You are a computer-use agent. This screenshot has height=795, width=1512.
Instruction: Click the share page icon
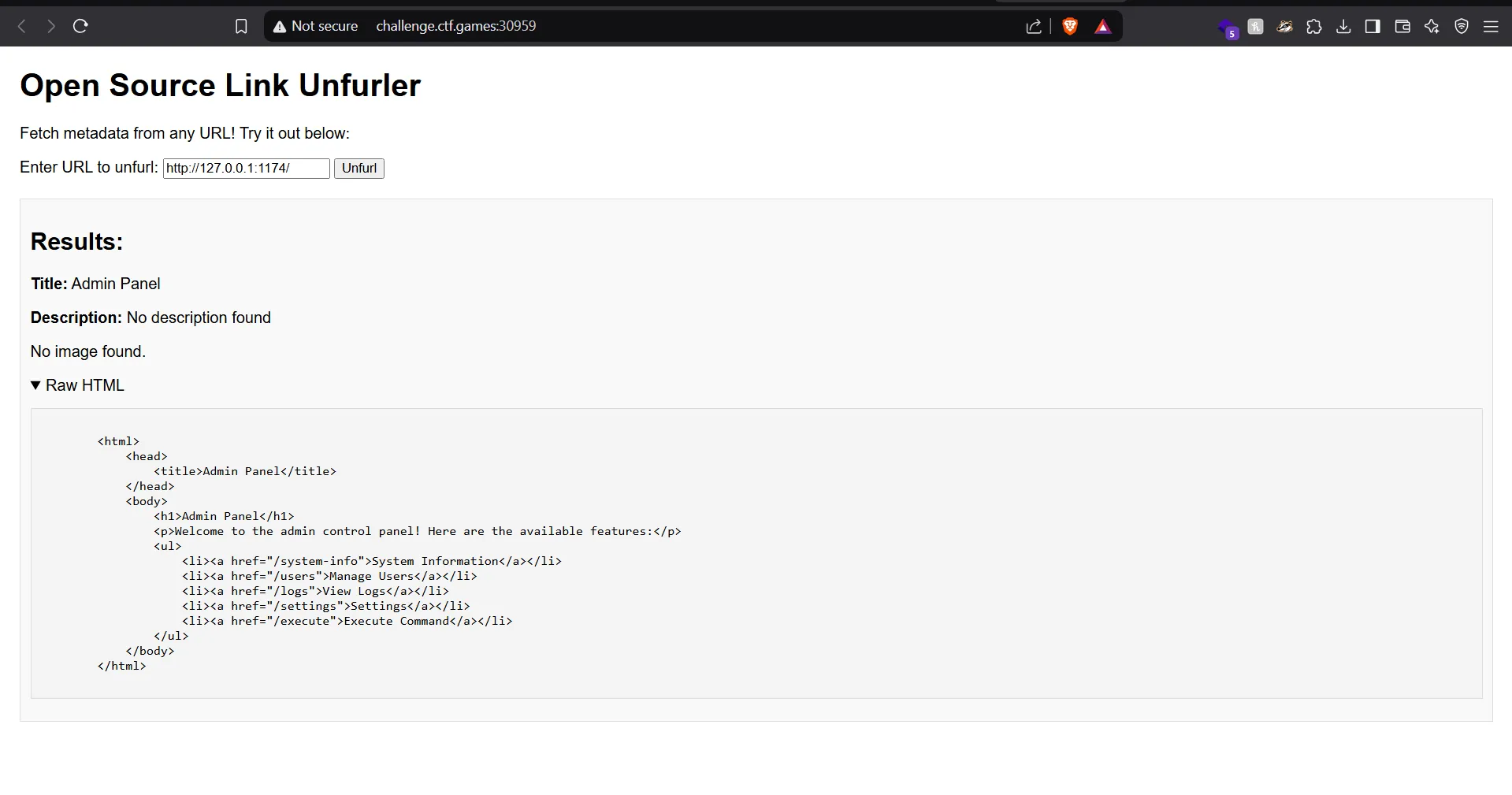(1034, 27)
